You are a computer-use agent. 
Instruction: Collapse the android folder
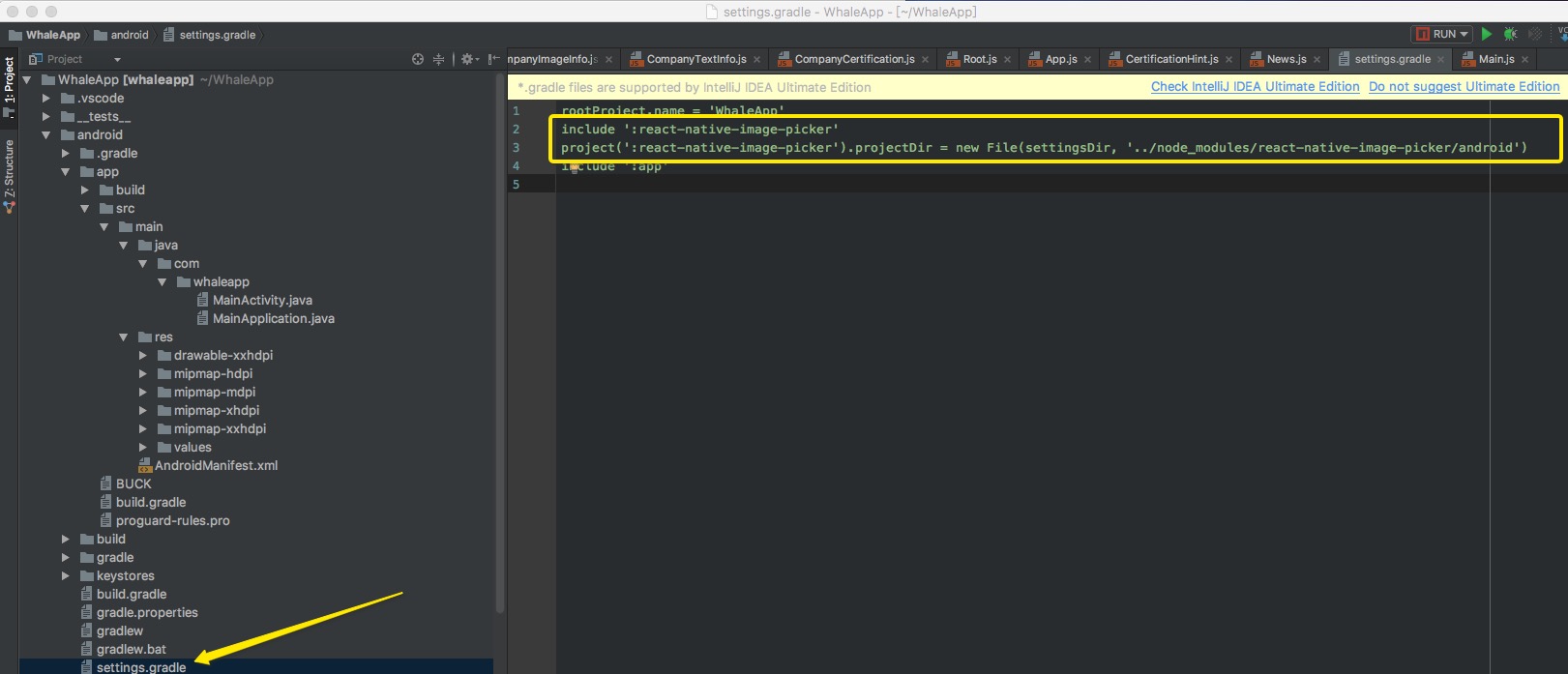[x=45, y=135]
